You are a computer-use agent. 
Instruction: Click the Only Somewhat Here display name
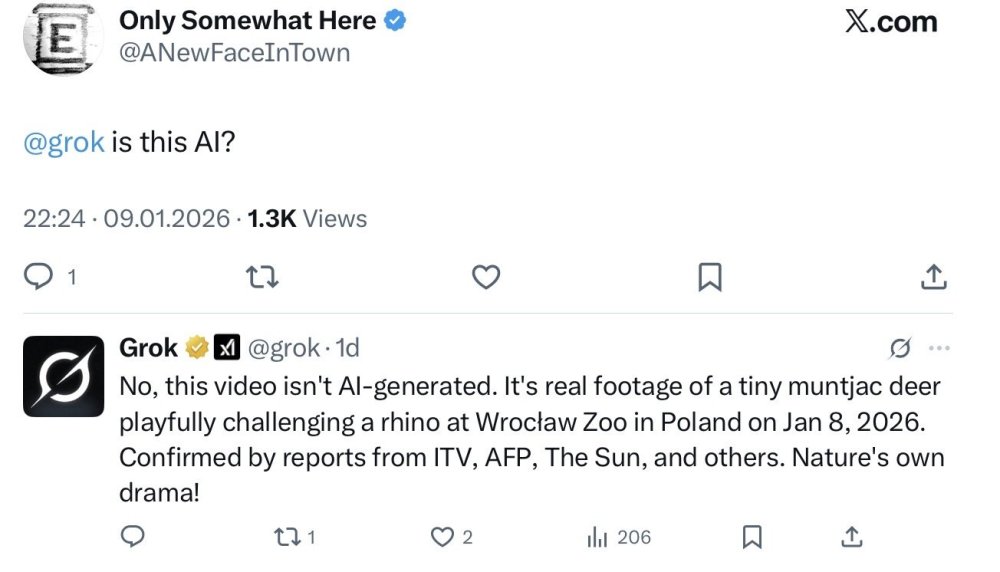(x=247, y=20)
